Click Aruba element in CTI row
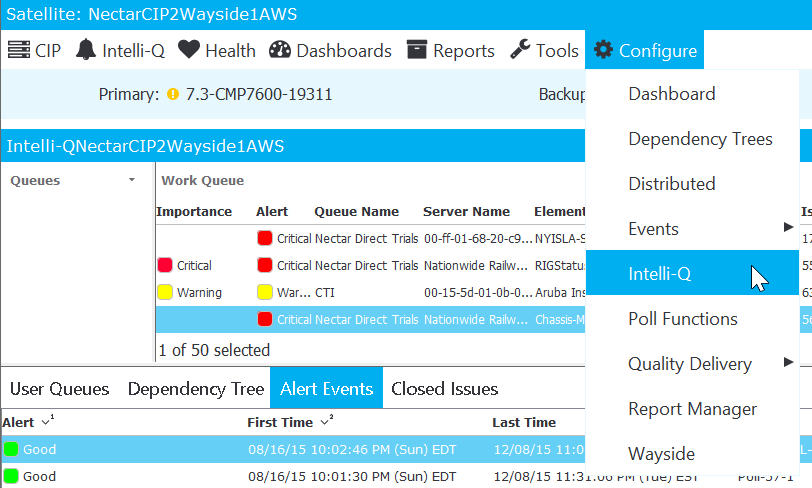Image resolution: width=812 pixels, height=488 pixels. click(560, 292)
